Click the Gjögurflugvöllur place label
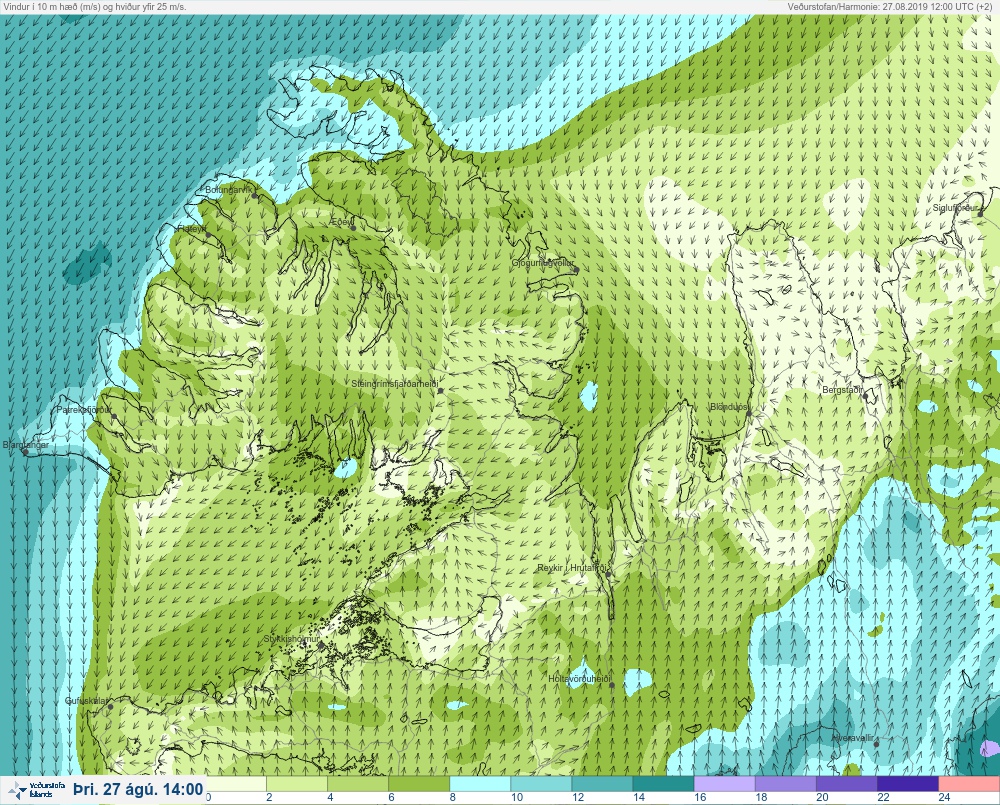The image size is (1000, 805). 543,263
